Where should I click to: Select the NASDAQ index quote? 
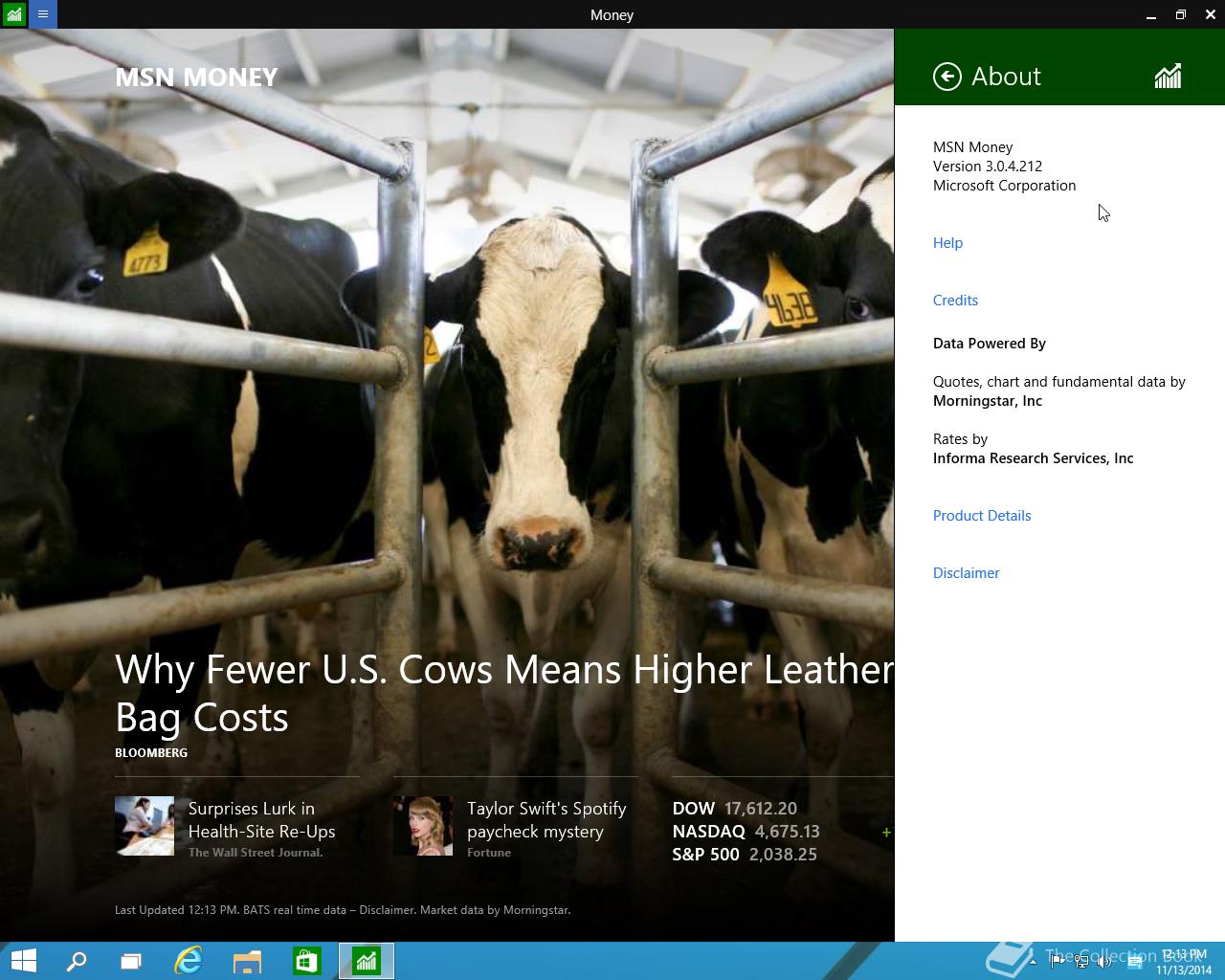(x=746, y=832)
